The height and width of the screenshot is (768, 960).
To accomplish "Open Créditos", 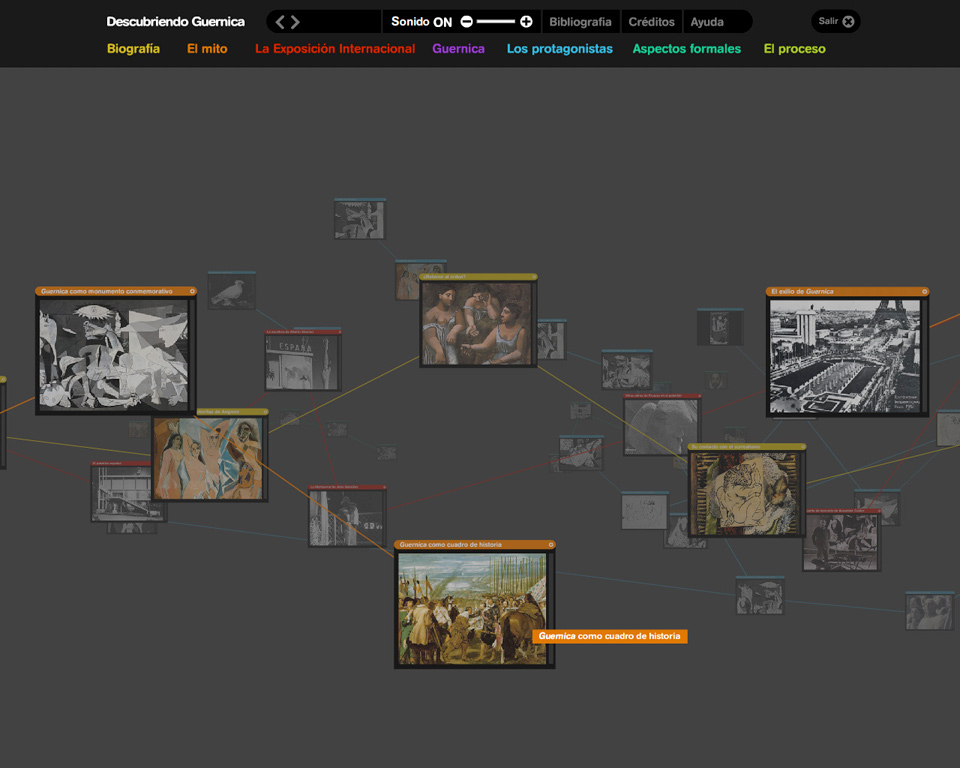I will tap(651, 21).
